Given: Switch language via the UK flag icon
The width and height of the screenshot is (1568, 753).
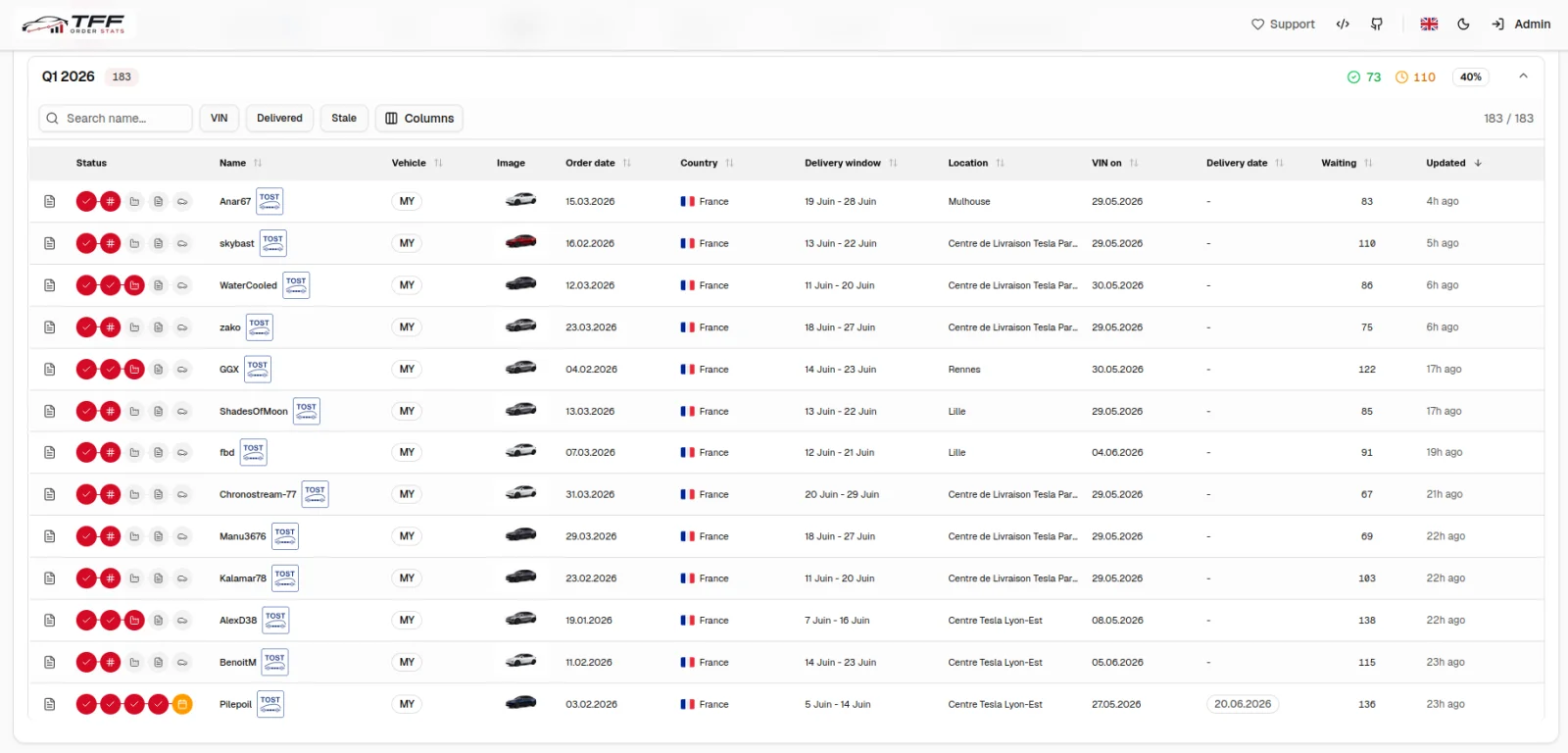Looking at the screenshot, I should point(1429,25).
